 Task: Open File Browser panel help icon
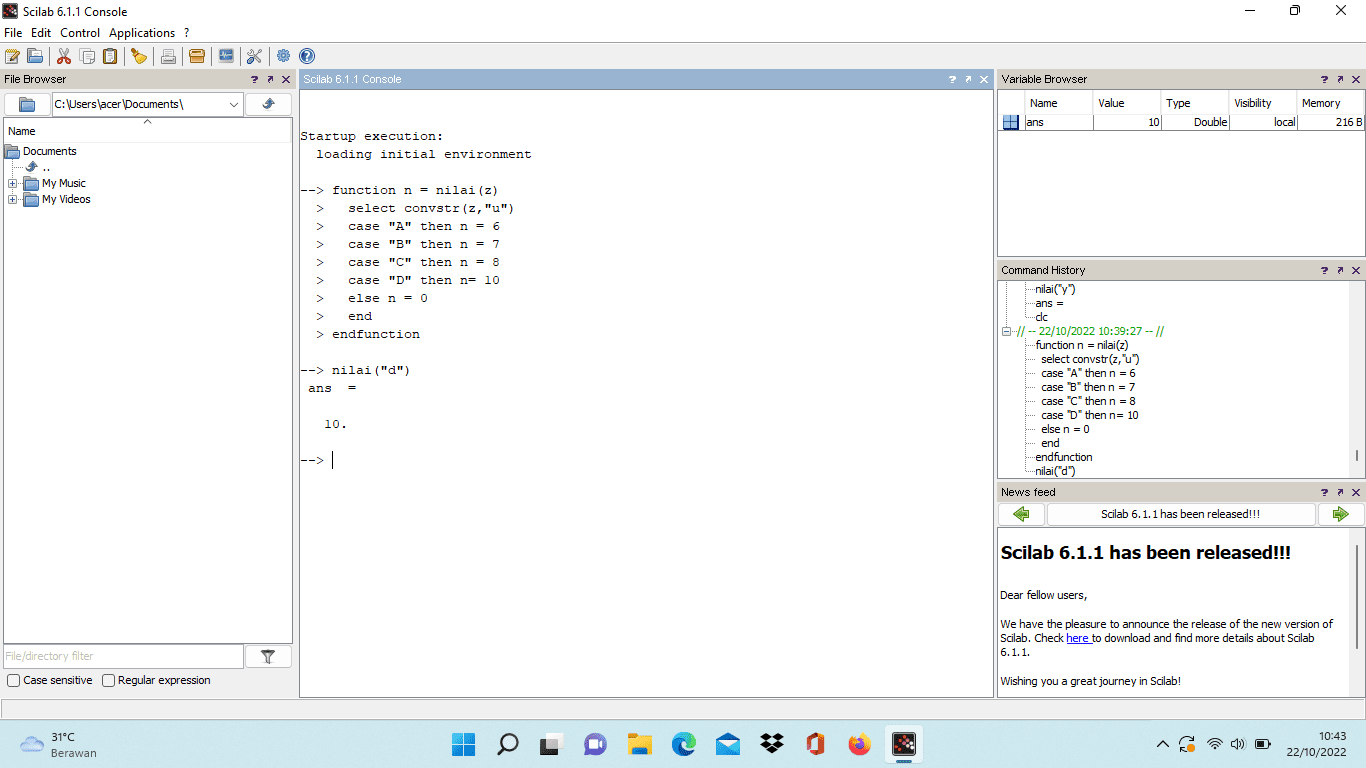tap(254, 79)
